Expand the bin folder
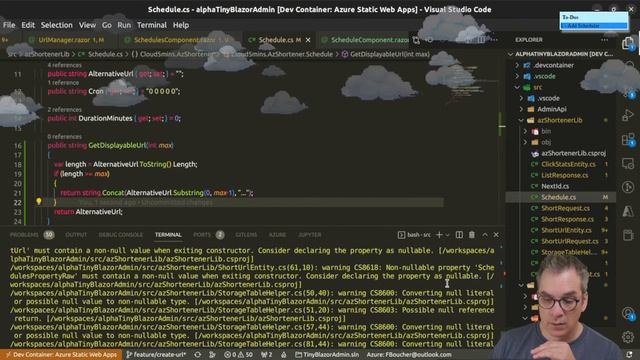 pyautogui.click(x=525, y=131)
